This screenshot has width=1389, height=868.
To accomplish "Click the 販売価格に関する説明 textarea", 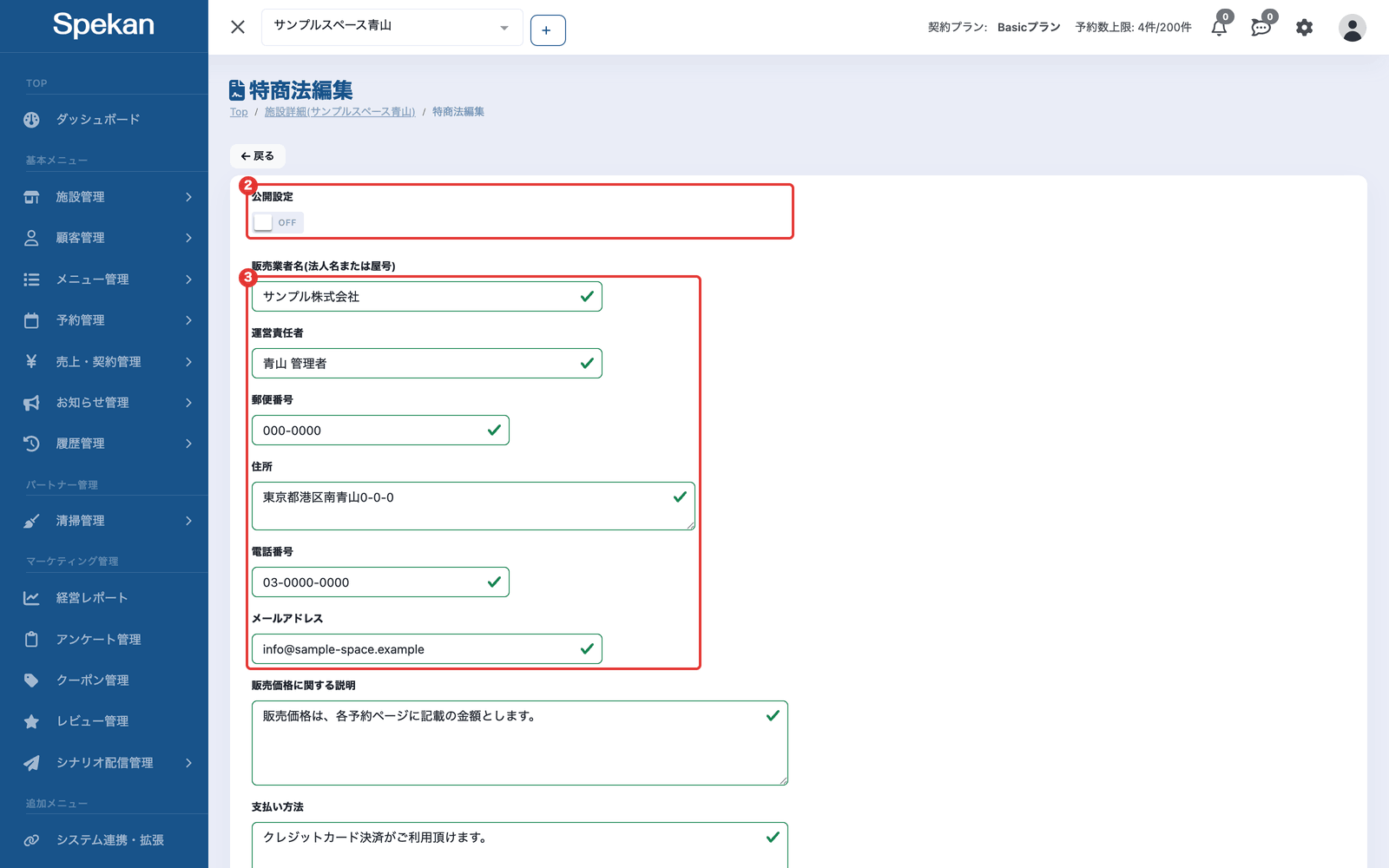I will pyautogui.click(x=520, y=743).
